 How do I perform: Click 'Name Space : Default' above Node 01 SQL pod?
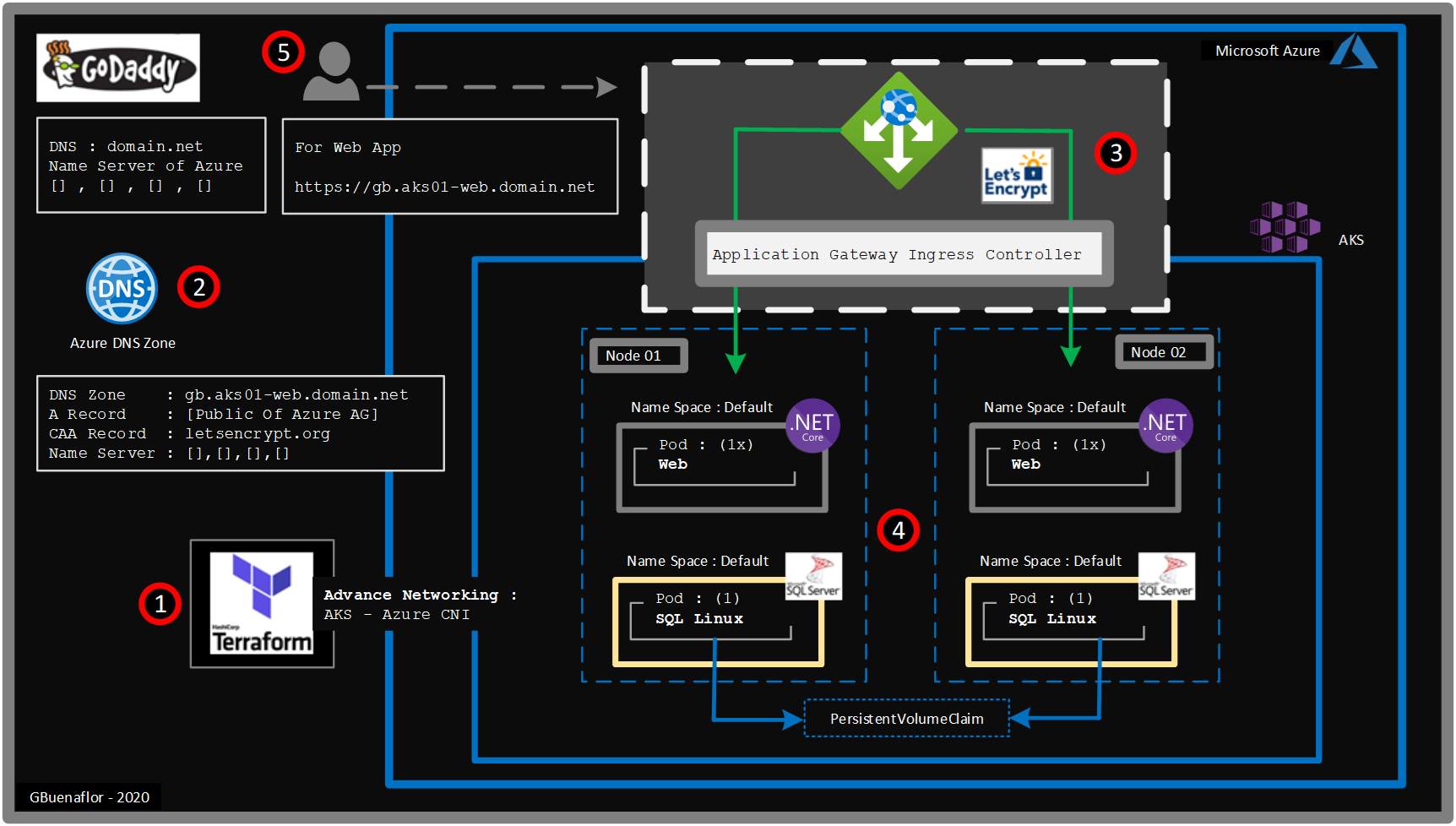(x=698, y=561)
